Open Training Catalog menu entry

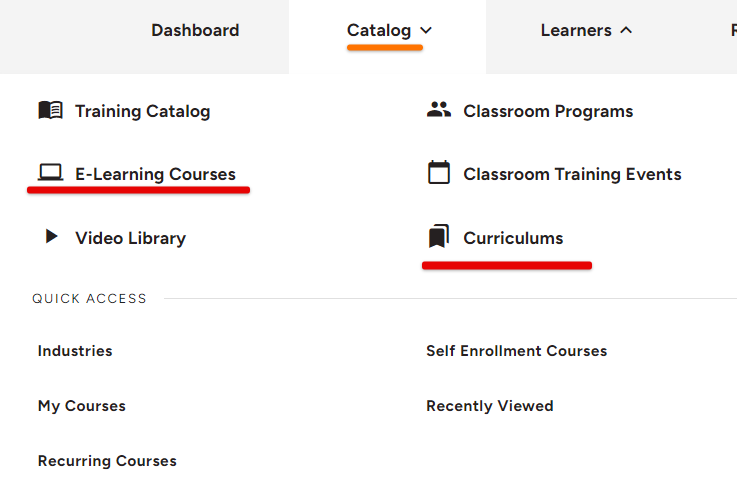point(142,111)
